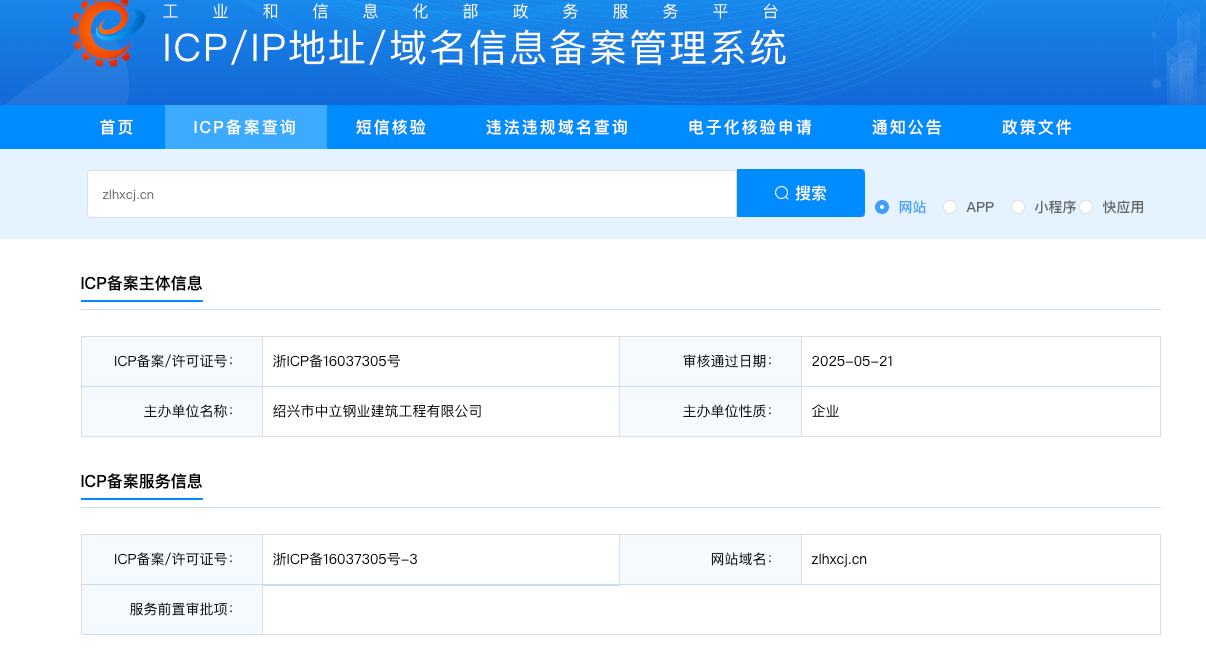
Task: Select service license 浙ICP备16037305号-3
Action: click(x=345, y=559)
